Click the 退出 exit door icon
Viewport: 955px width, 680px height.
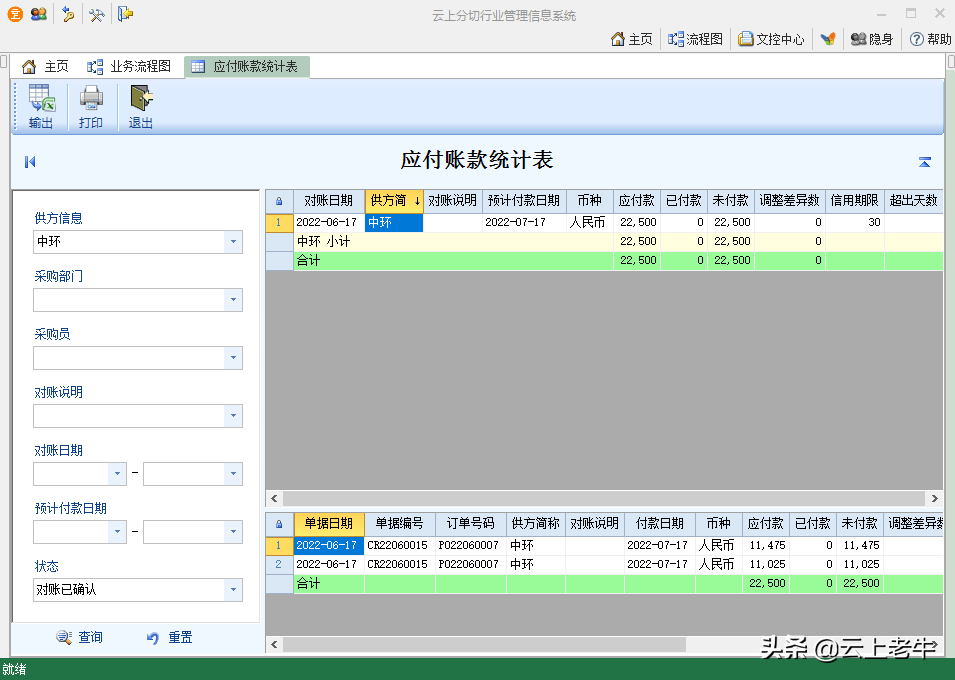[x=141, y=99]
